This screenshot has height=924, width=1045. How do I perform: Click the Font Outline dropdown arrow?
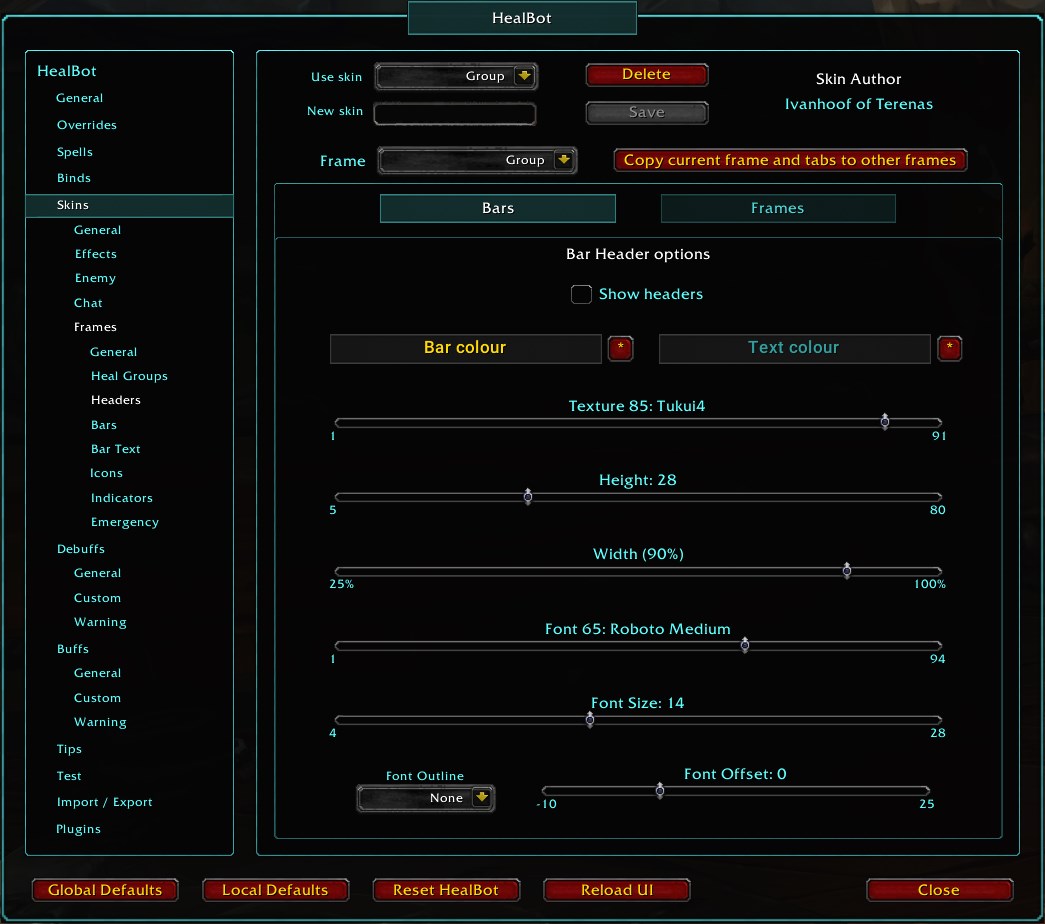[482, 798]
